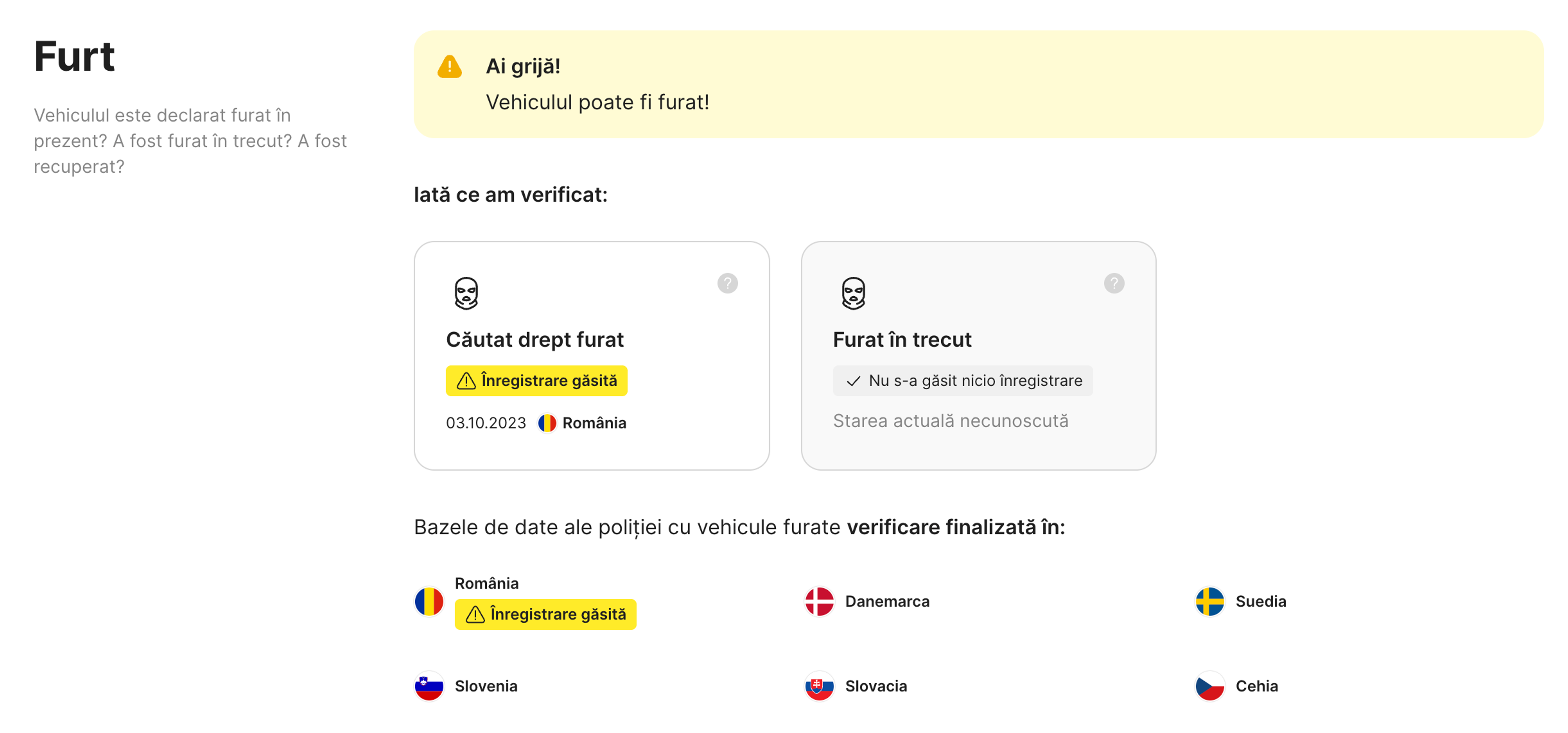Image resolution: width=1568 pixels, height=733 pixels.
Task: Open the help question mark on the Furat în trecut card
Action: [1115, 283]
